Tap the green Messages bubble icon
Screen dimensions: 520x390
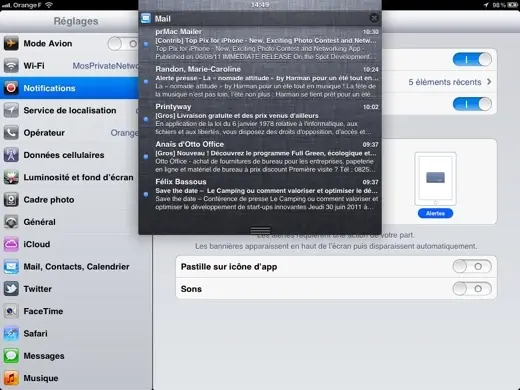pyautogui.click(x=11, y=356)
